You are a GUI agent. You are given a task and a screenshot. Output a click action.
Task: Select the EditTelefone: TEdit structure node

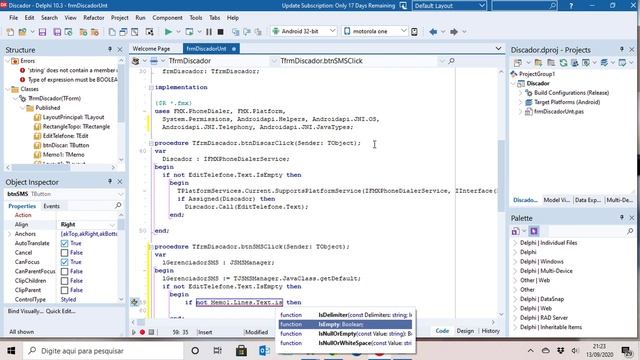coord(65,136)
